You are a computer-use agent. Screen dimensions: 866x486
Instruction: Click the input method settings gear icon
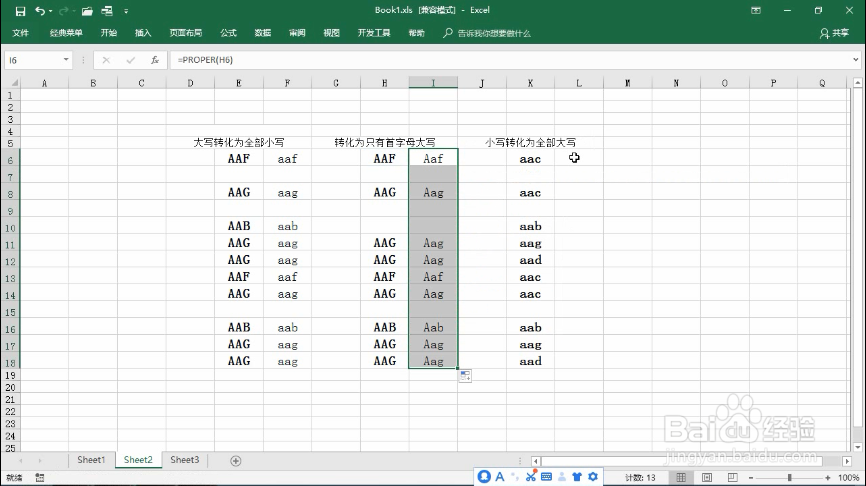(x=593, y=477)
